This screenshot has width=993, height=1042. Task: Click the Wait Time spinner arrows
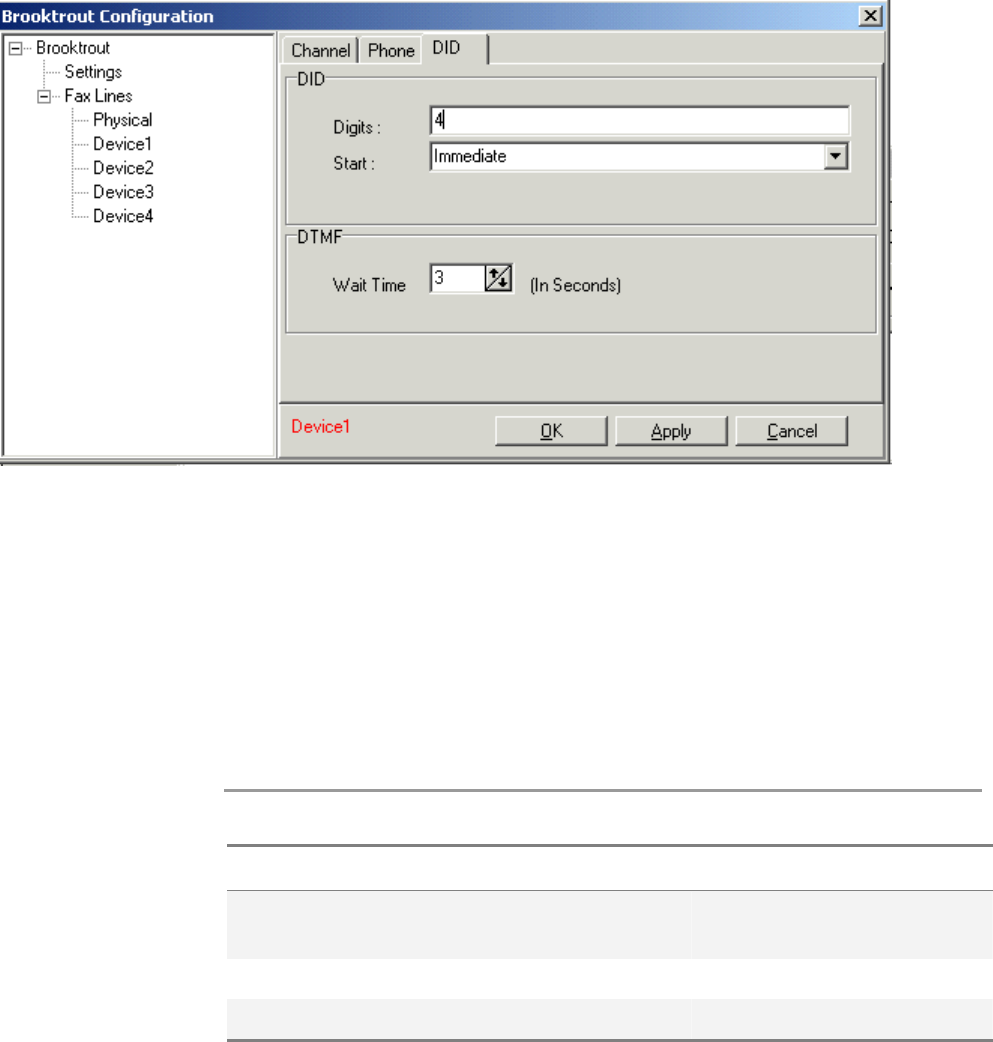tap(498, 278)
